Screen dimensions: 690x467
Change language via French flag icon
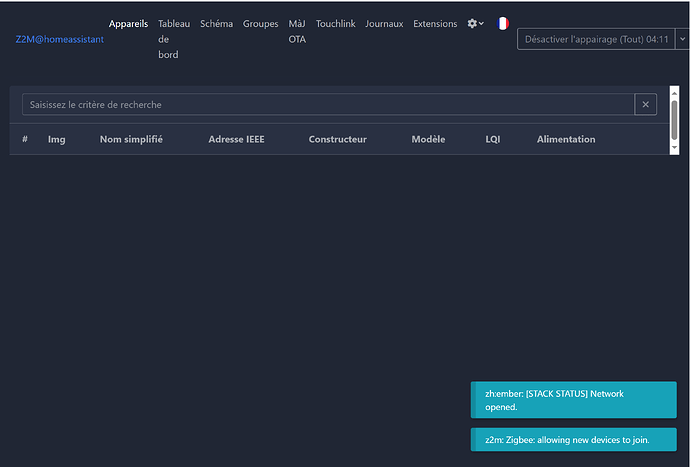pyautogui.click(x=503, y=24)
